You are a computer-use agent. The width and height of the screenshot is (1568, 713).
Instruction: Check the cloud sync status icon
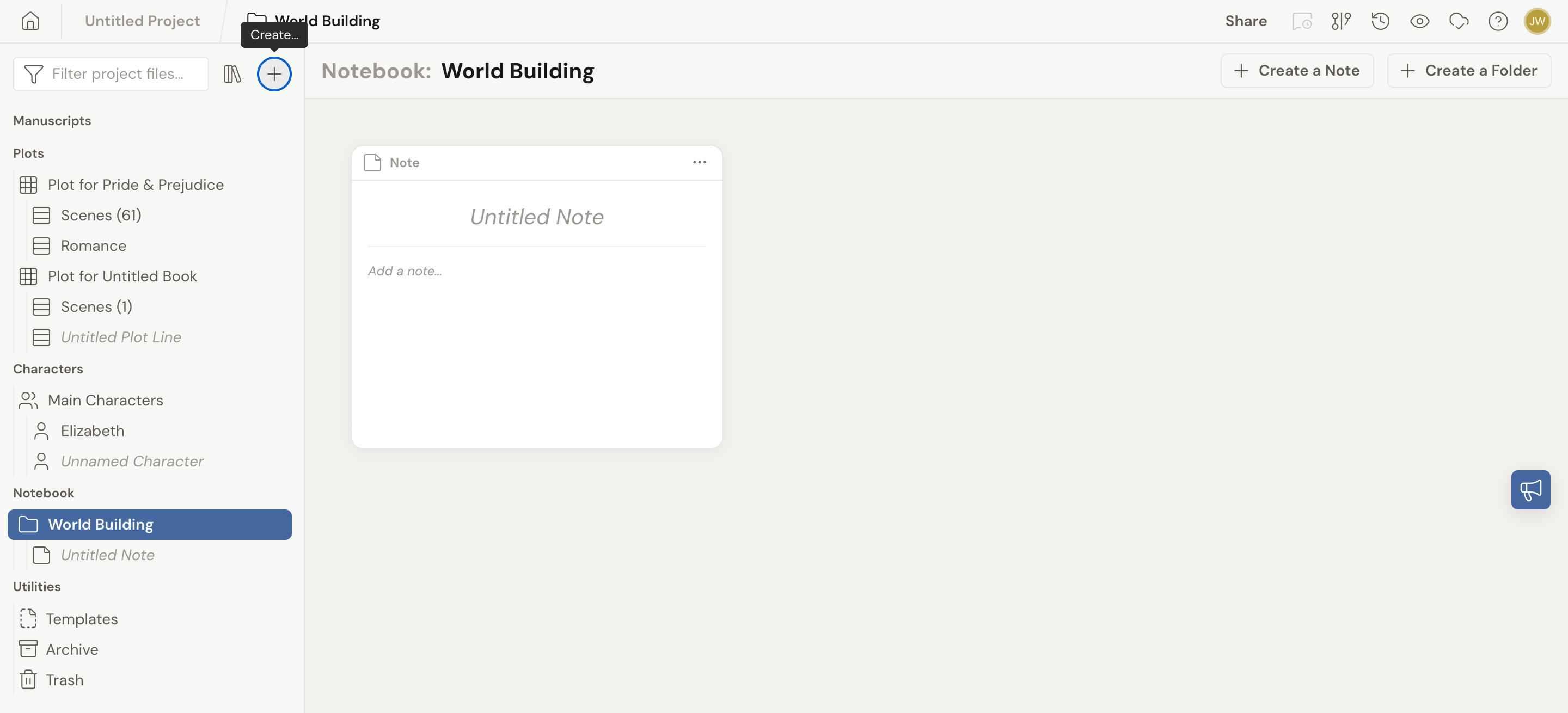tap(1459, 21)
